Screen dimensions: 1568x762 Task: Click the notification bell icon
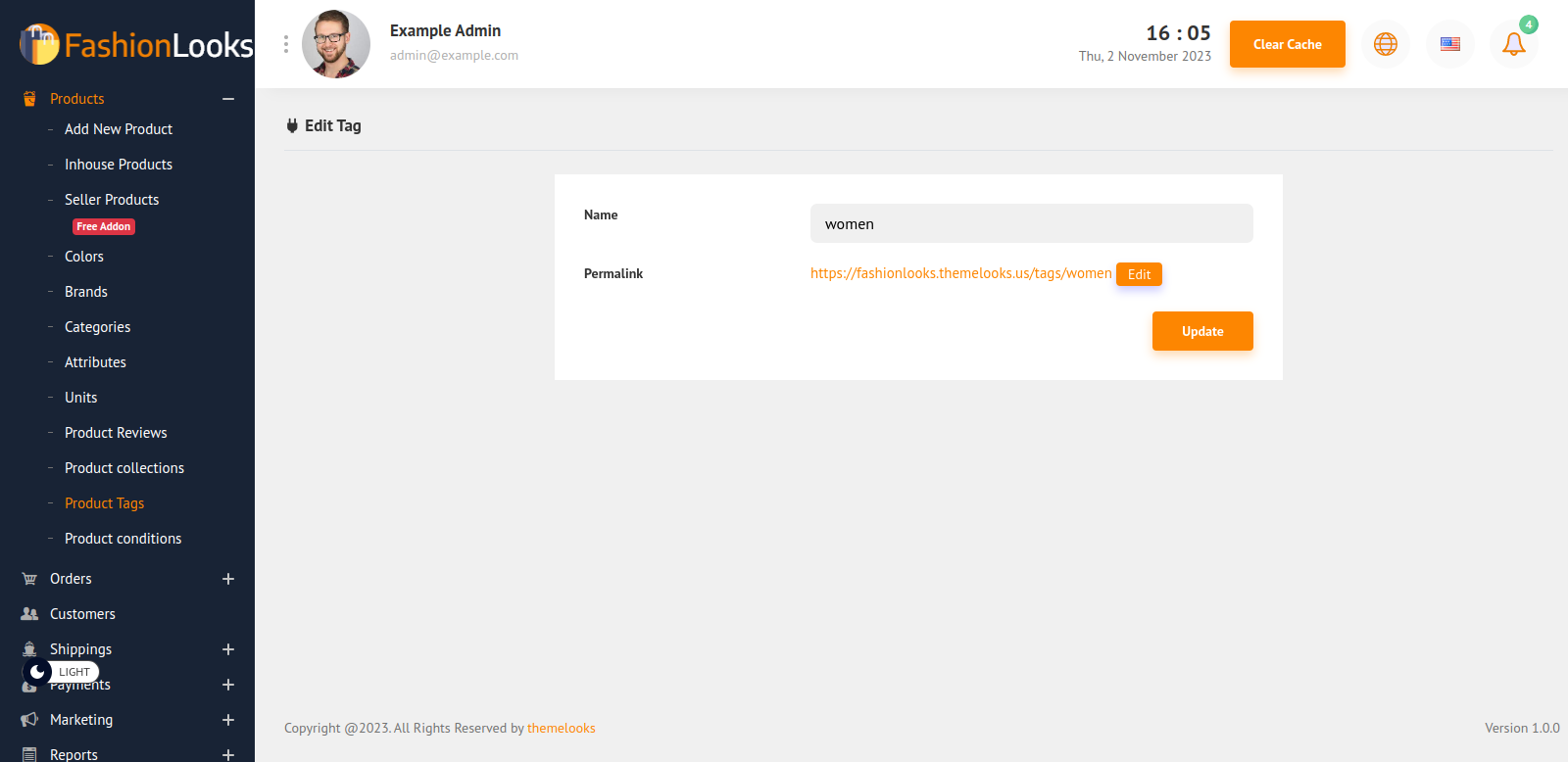coord(1513,44)
